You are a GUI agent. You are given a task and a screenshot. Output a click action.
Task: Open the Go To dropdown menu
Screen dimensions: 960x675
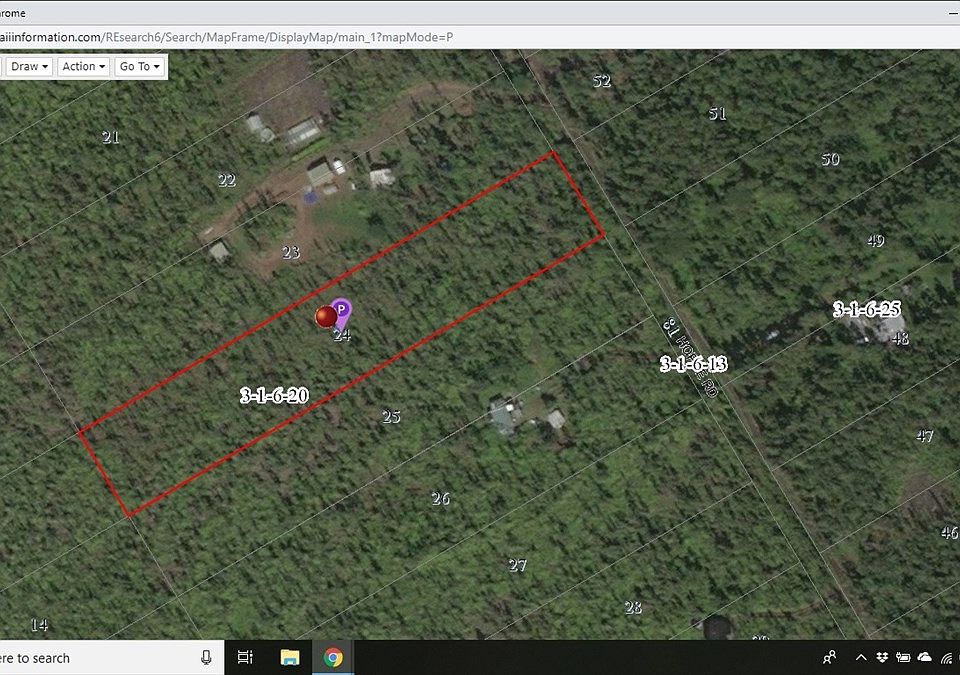tap(140, 66)
